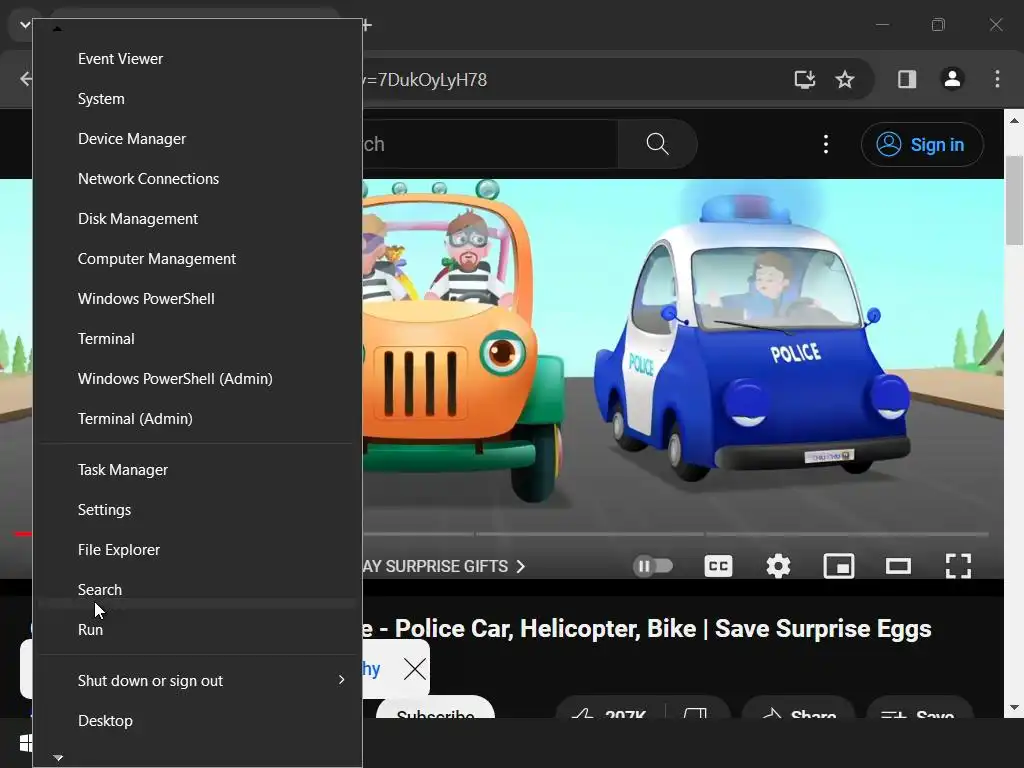Click the Windows Start button
Image resolution: width=1024 pixels, height=768 pixels.
25,743
